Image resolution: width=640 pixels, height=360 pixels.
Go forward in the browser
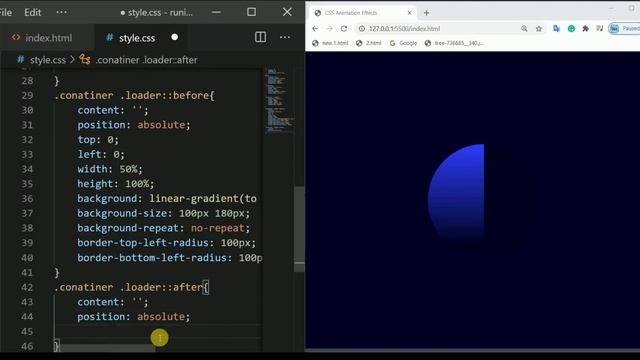329,29
